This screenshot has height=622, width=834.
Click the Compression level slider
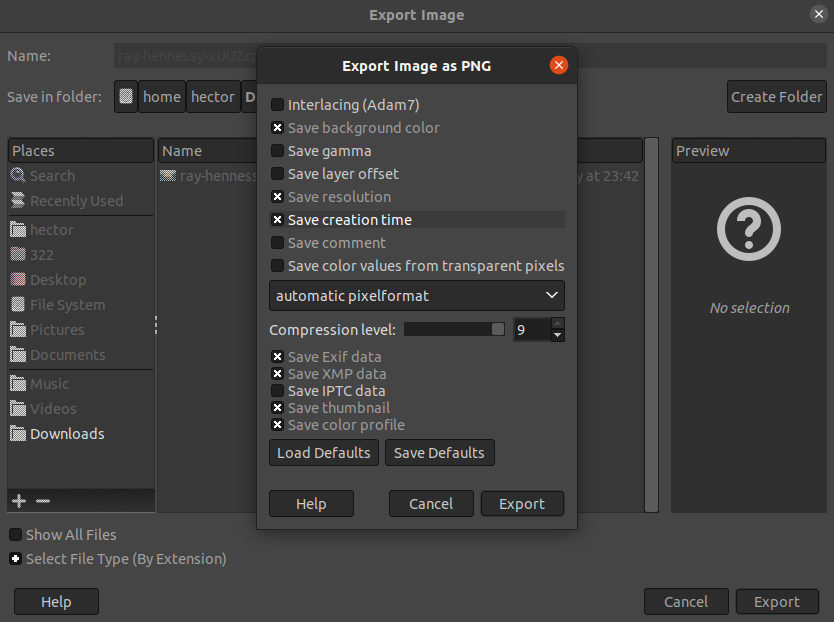point(454,330)
